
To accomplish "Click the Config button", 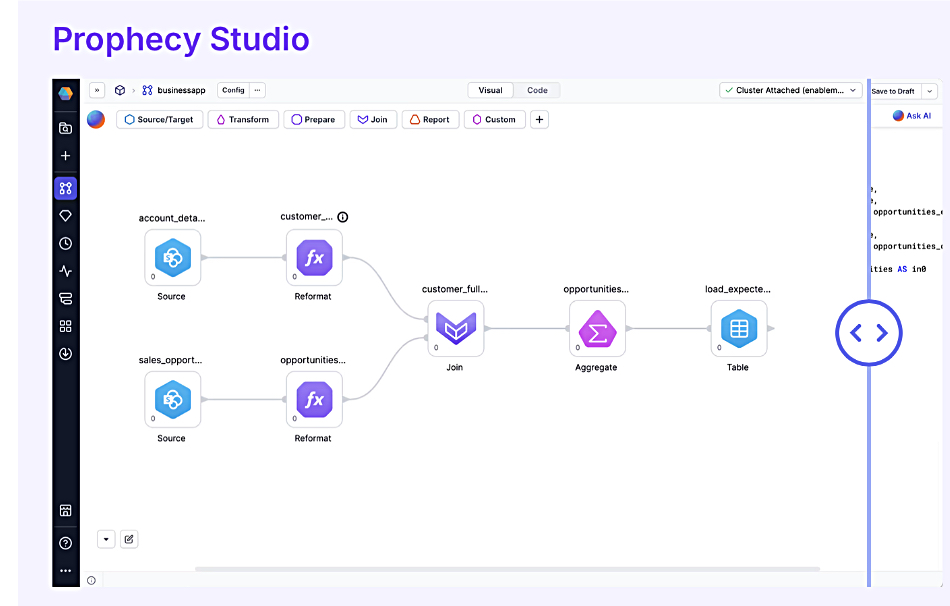I will tap(233, 90).
